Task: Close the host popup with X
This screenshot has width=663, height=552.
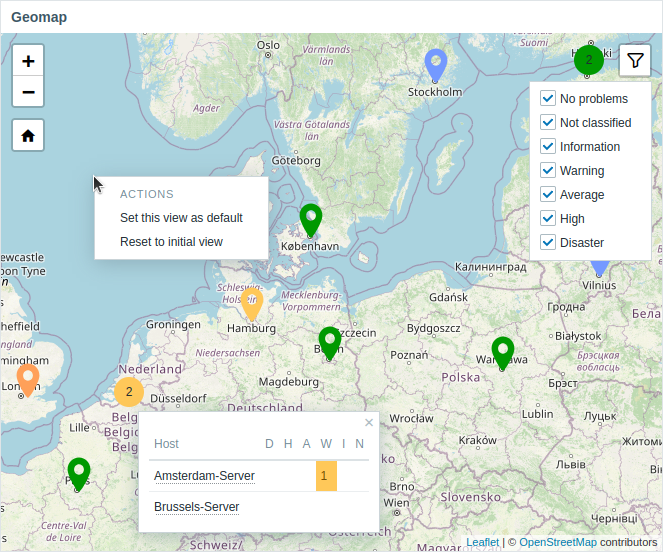Action: coord(369,422)
